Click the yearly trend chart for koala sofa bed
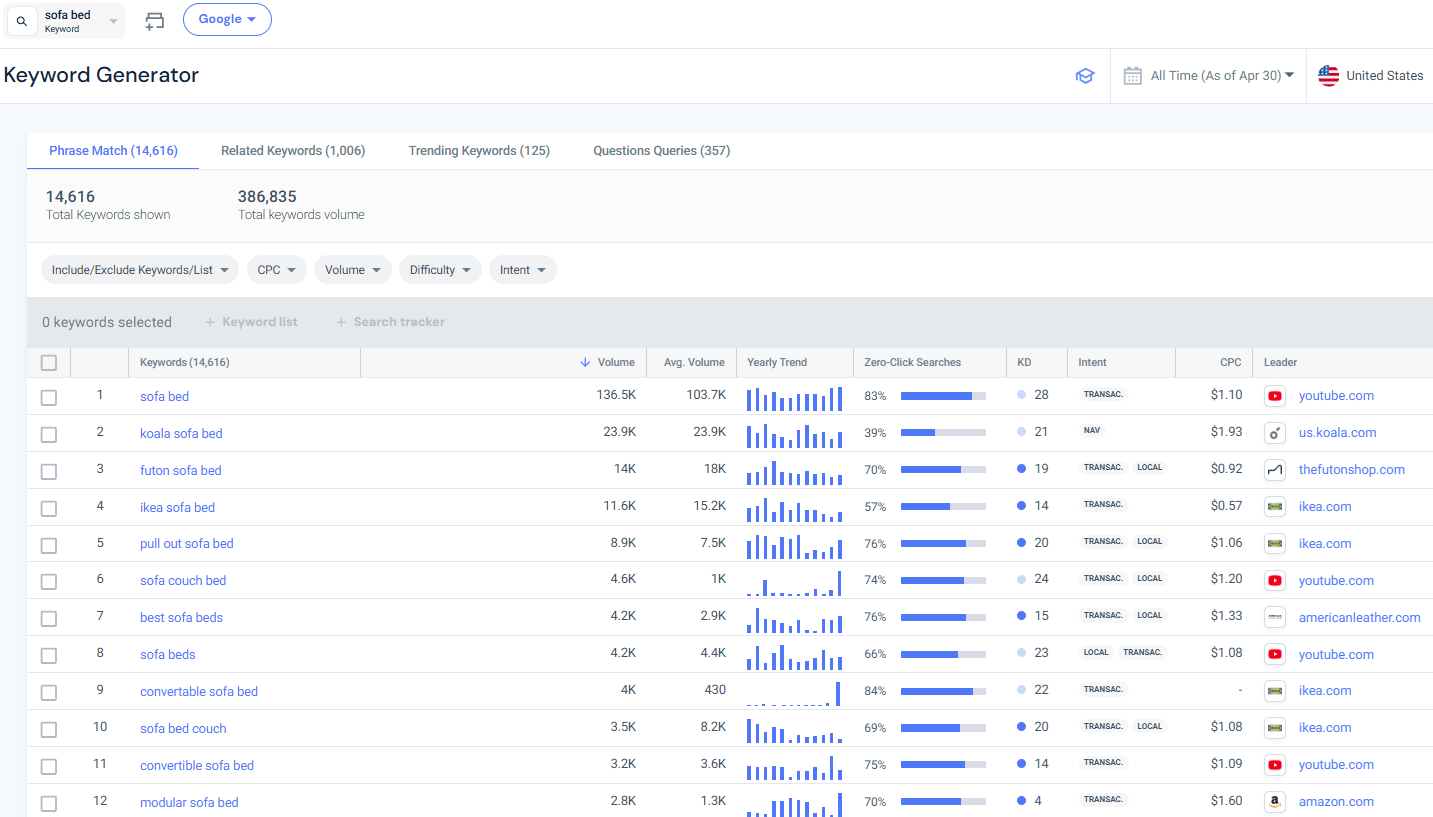Viewport: 1433px width, 817px height. [795, 435]
